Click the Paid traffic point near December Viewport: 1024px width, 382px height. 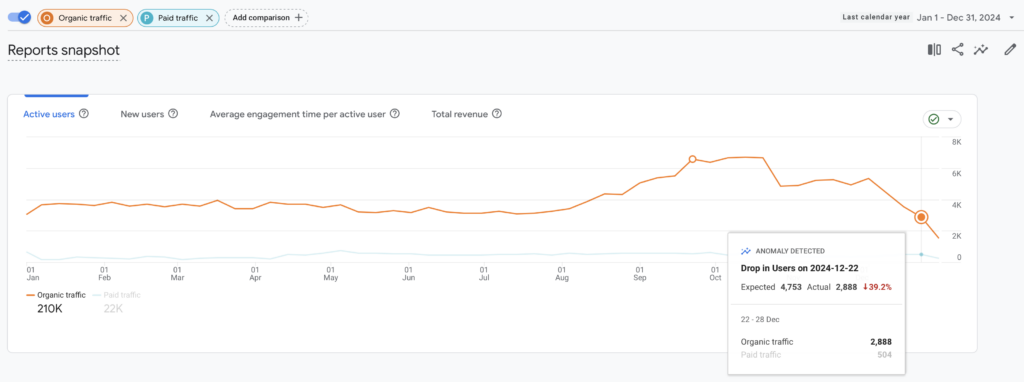921,254
